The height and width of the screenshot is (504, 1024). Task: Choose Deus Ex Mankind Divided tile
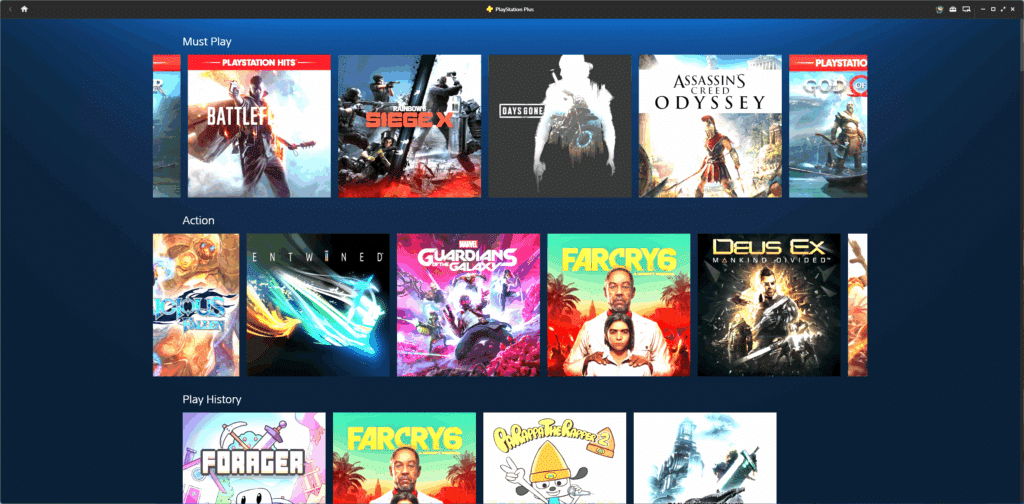769,305
